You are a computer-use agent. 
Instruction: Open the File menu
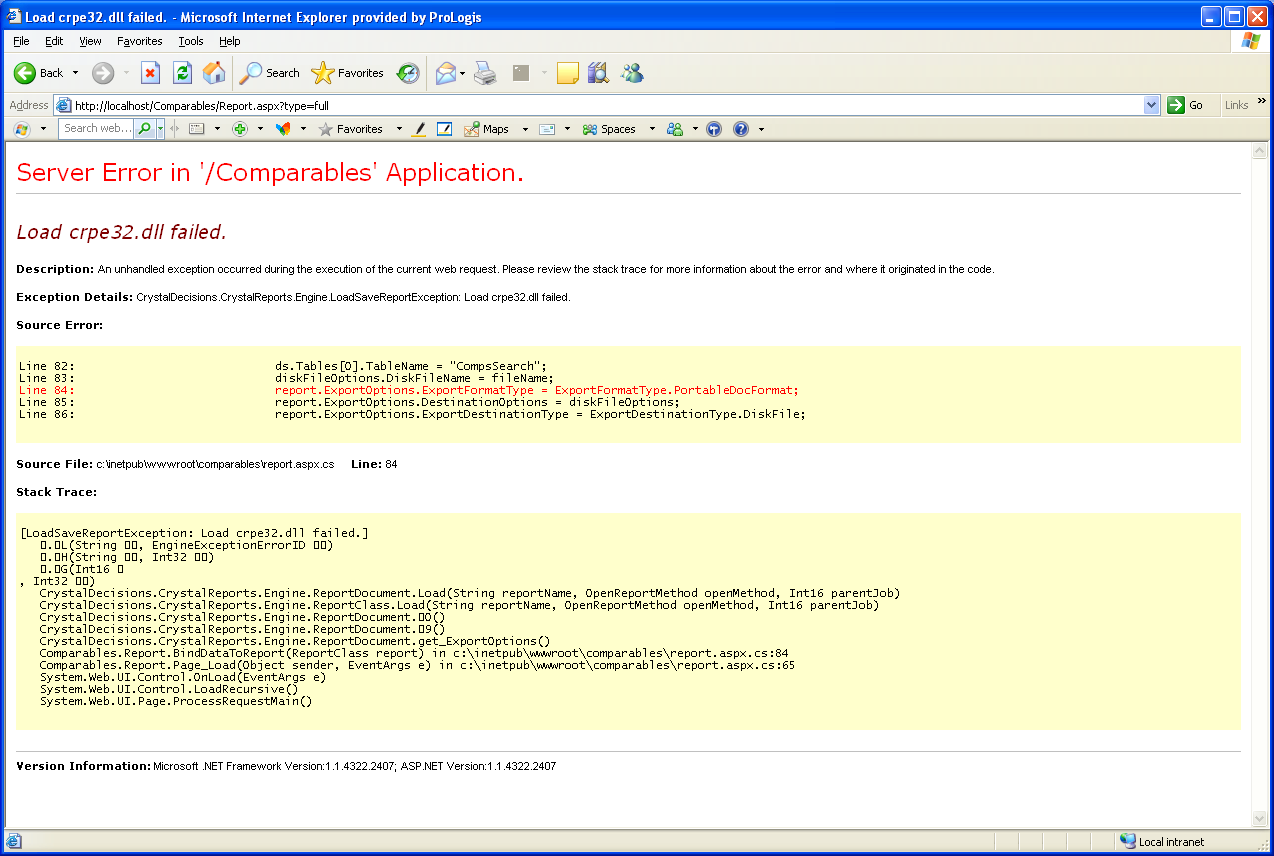click(x=21, y=41)
